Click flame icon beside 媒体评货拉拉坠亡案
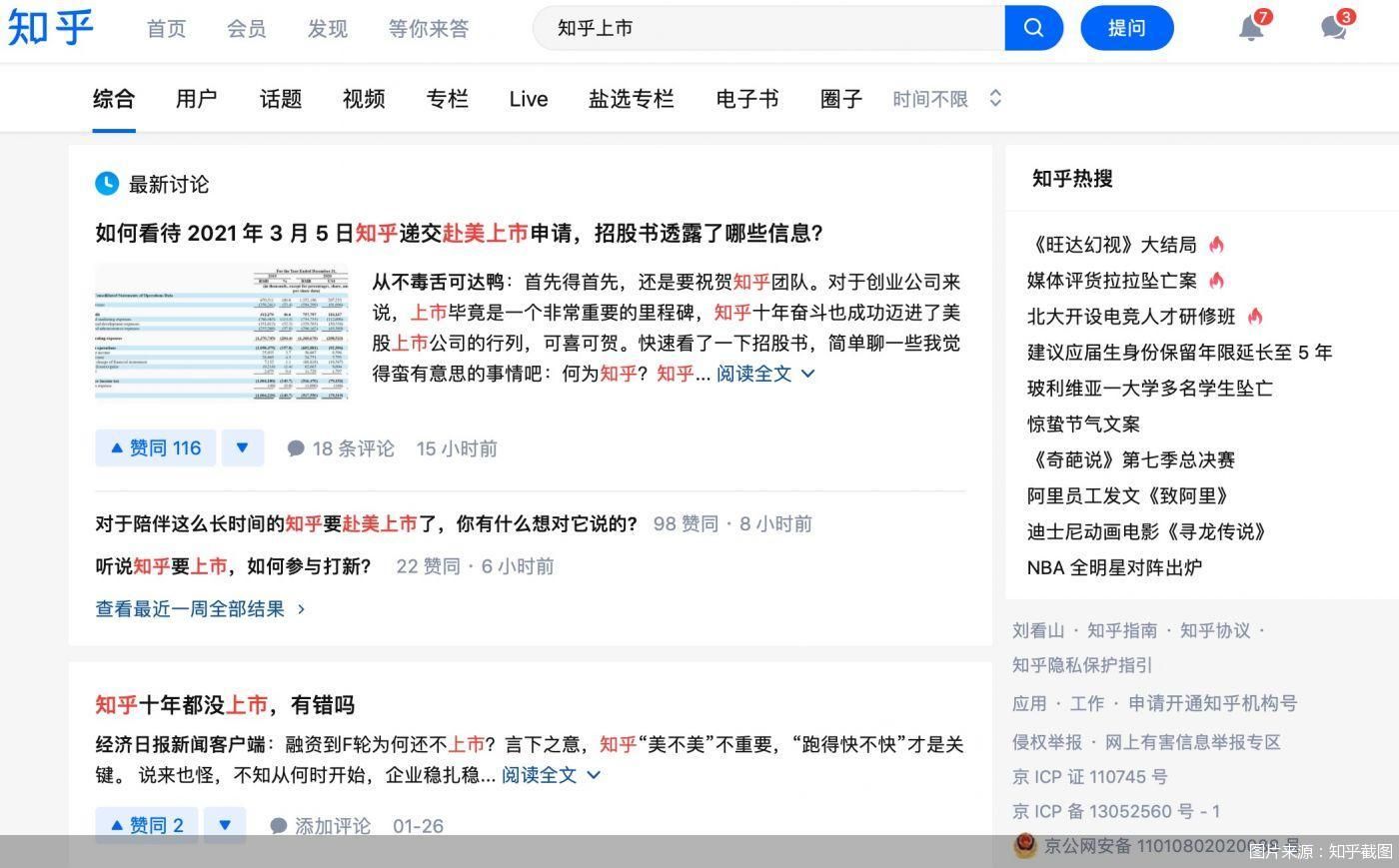 point(1216,280)
